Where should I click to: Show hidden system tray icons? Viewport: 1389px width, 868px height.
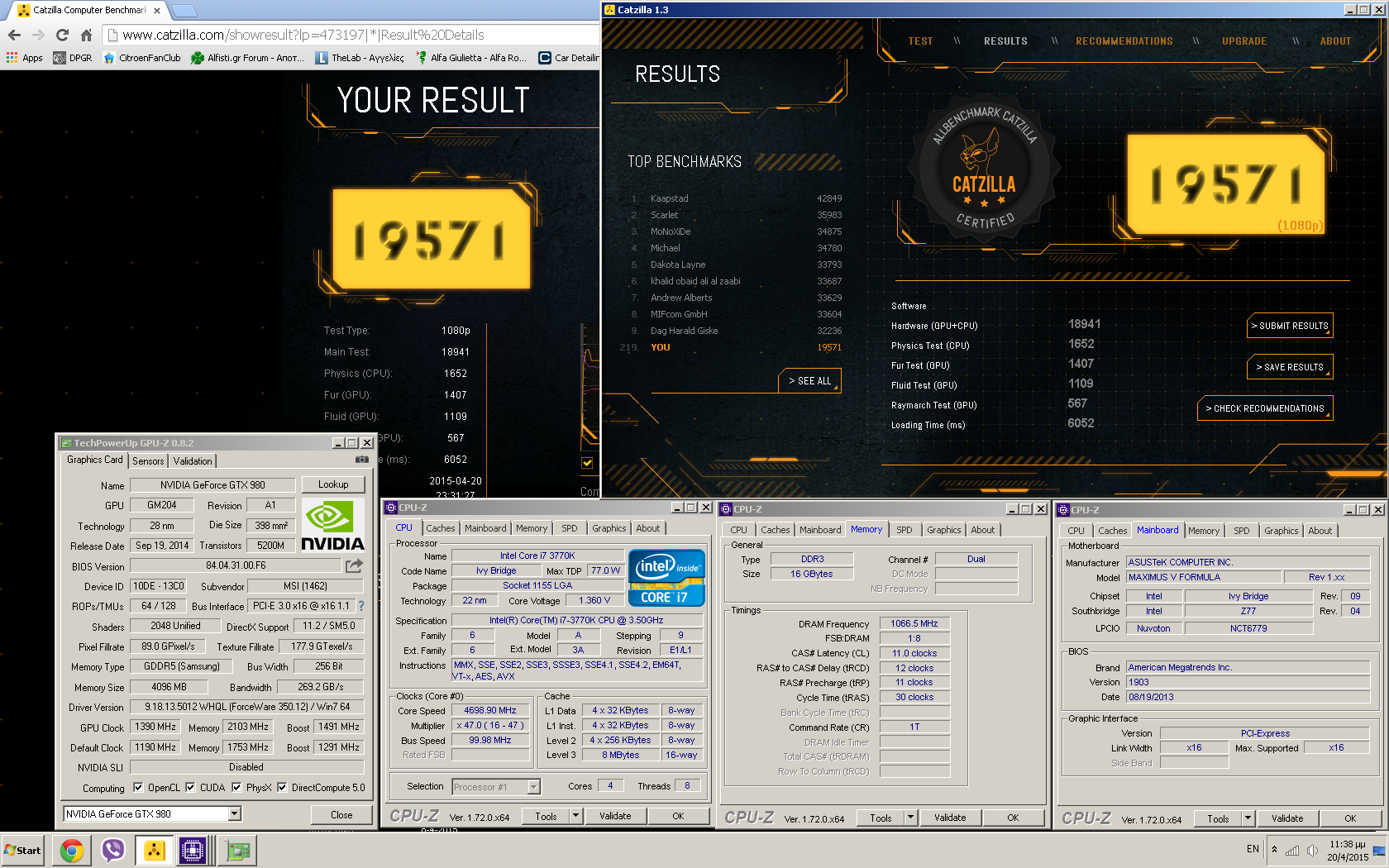point(1274,849)
